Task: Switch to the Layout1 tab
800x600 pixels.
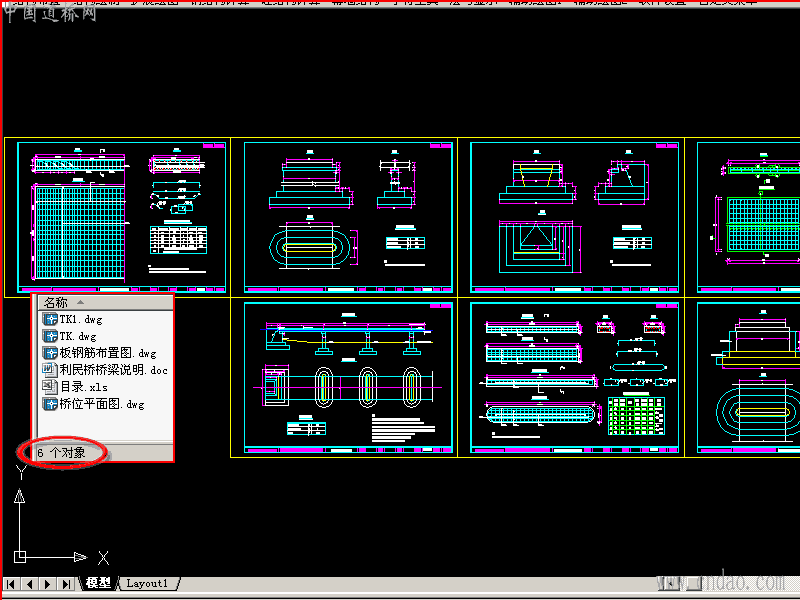Action: 147,583
